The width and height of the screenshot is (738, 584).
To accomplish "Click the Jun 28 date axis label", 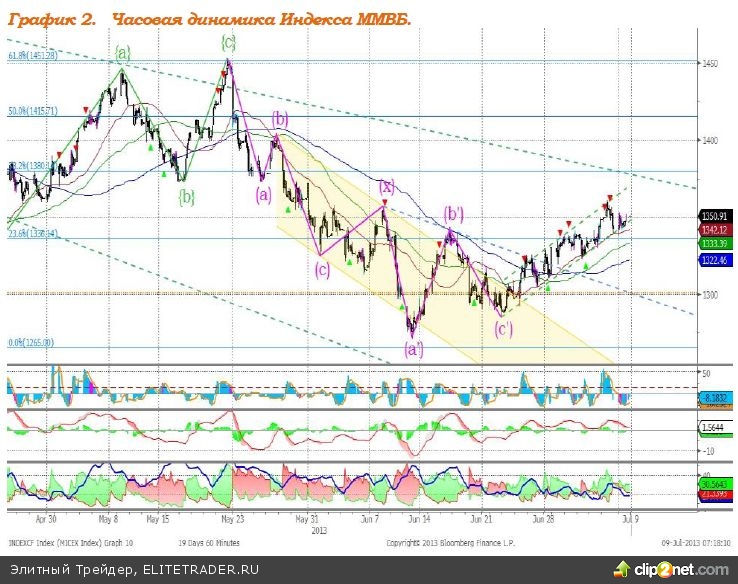I will [x=544, y=519].
